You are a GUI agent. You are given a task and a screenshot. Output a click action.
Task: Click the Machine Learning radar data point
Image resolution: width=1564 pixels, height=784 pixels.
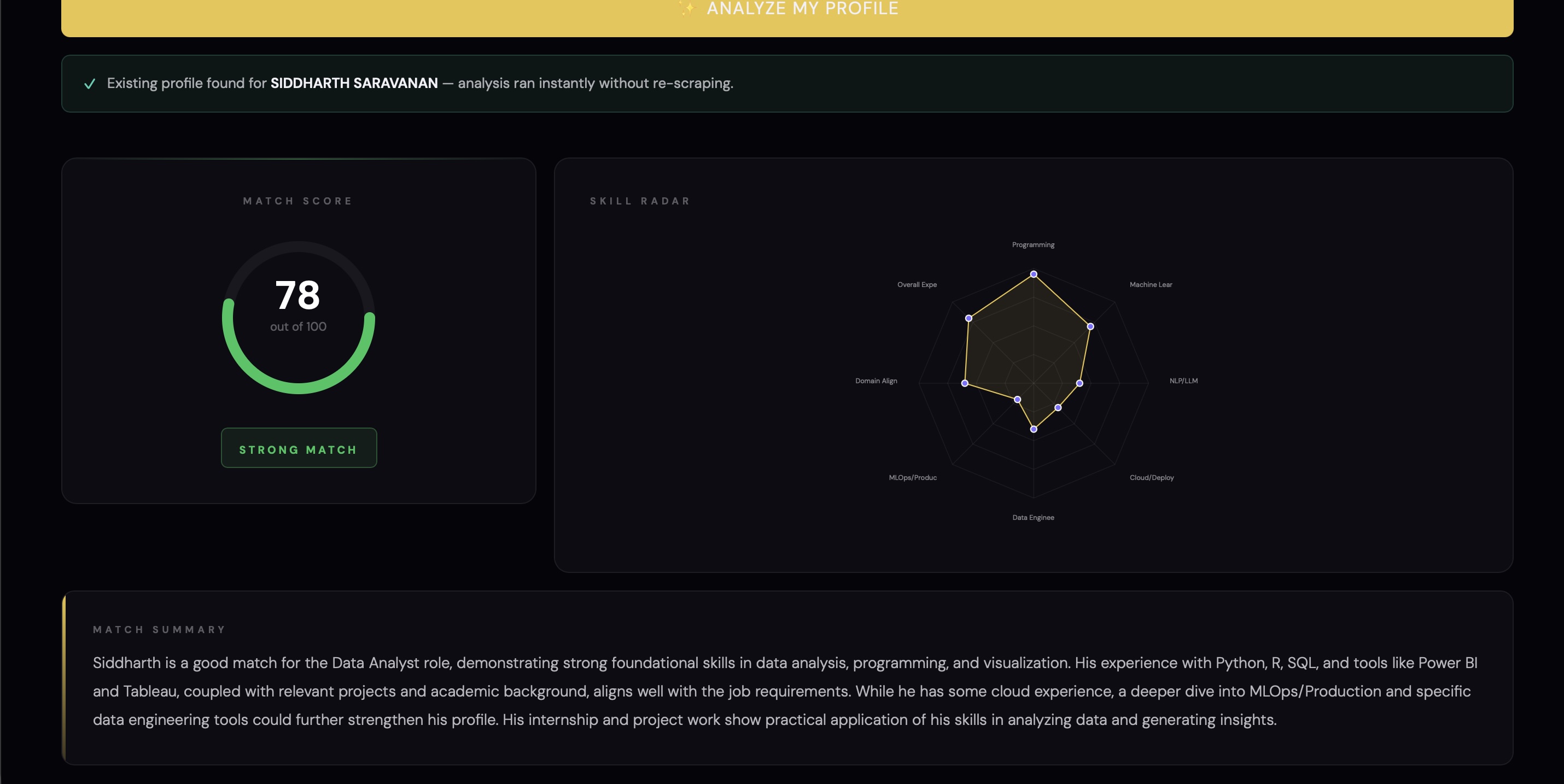(x=1090, y=326)
